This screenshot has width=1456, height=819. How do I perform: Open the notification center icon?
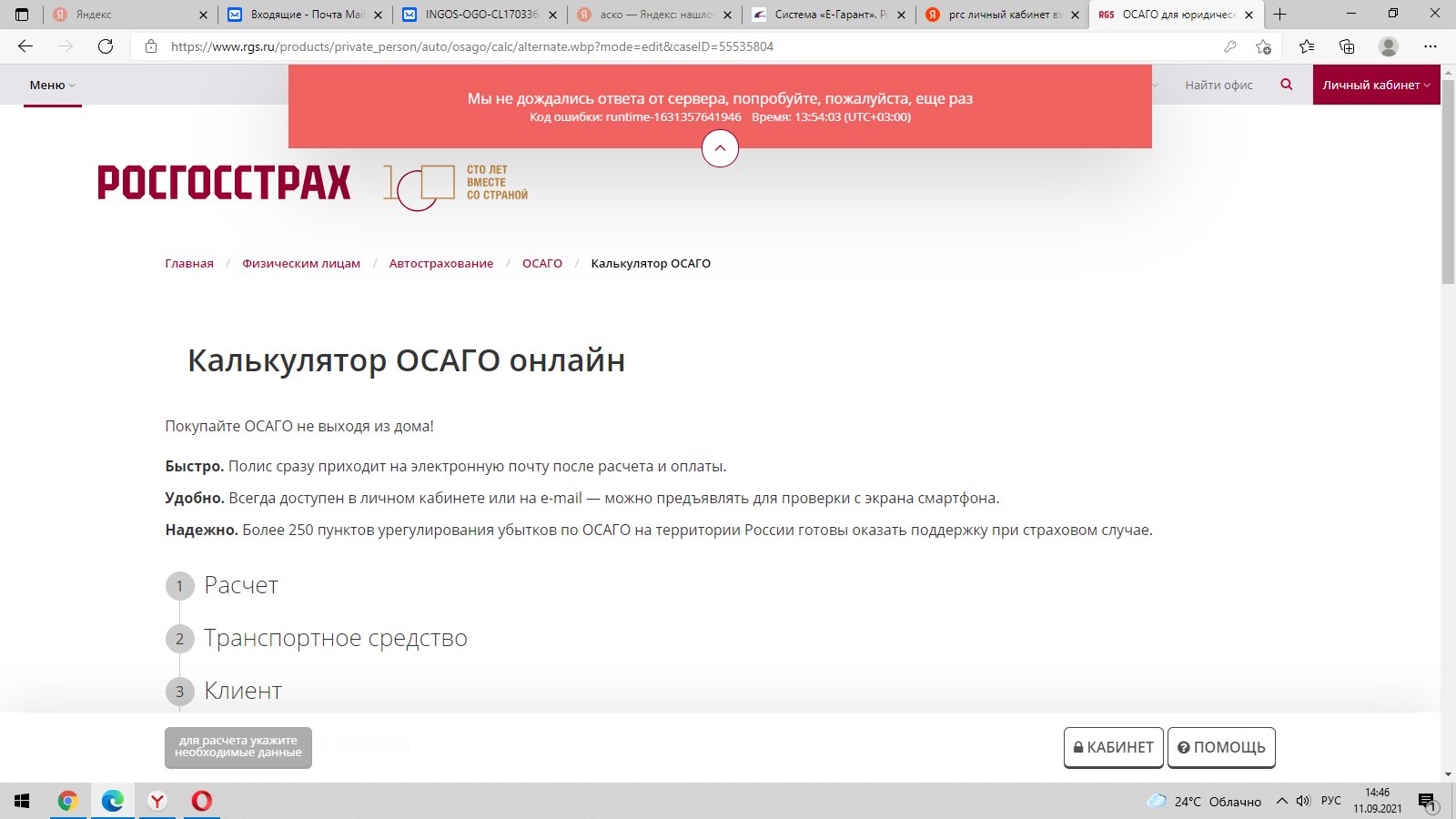(1427, 802)
